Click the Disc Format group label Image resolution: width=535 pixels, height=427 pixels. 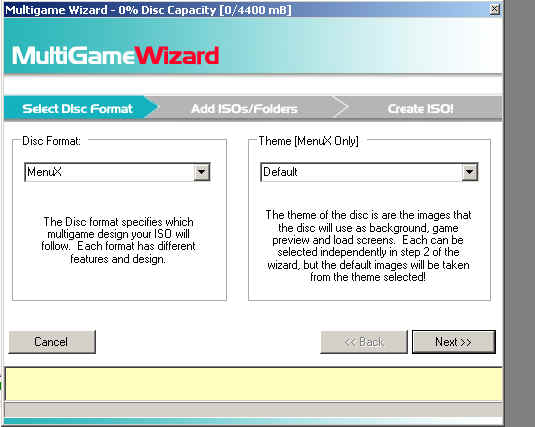[51, 141]
